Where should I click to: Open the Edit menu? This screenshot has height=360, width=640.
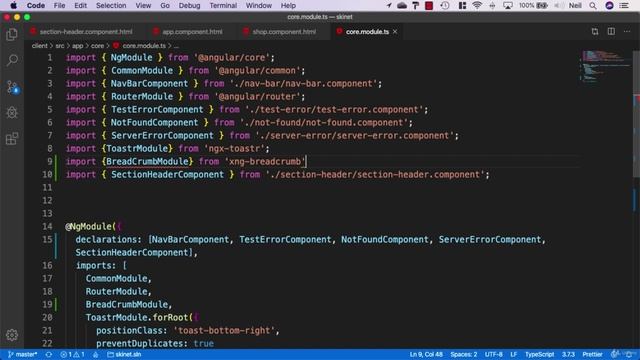80,5
